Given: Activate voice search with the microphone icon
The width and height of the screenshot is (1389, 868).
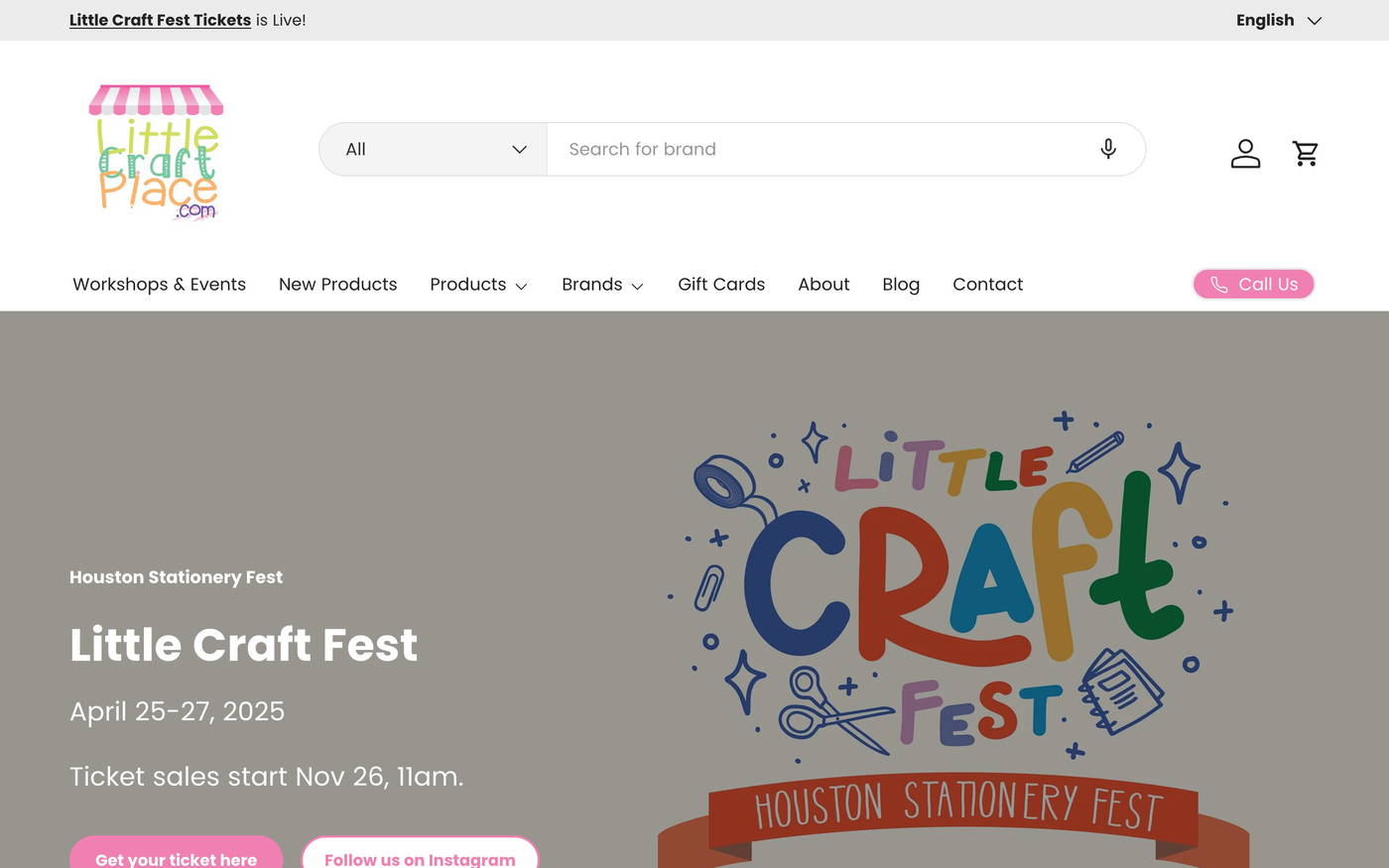Looking at the screenshot, I should (x=1108, y=149).
